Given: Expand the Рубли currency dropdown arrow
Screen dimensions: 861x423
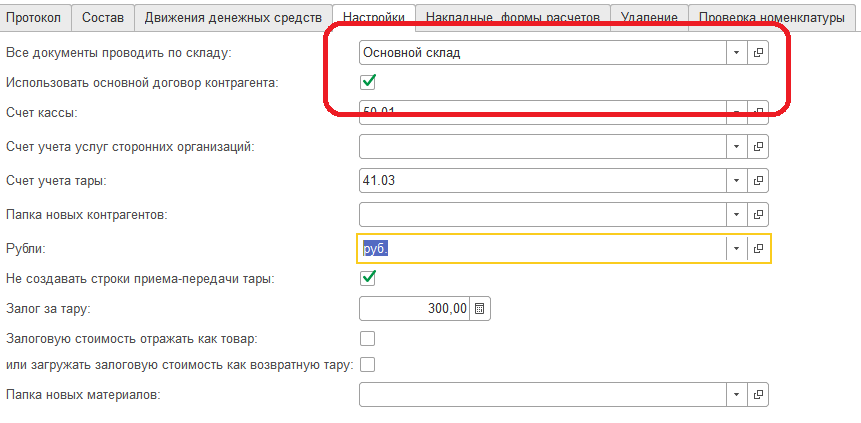Looking at the screenshot, I should [x=736, y=248].
